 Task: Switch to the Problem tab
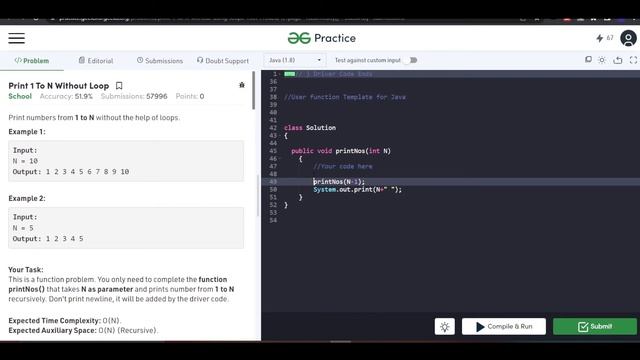tap(32, 60)
